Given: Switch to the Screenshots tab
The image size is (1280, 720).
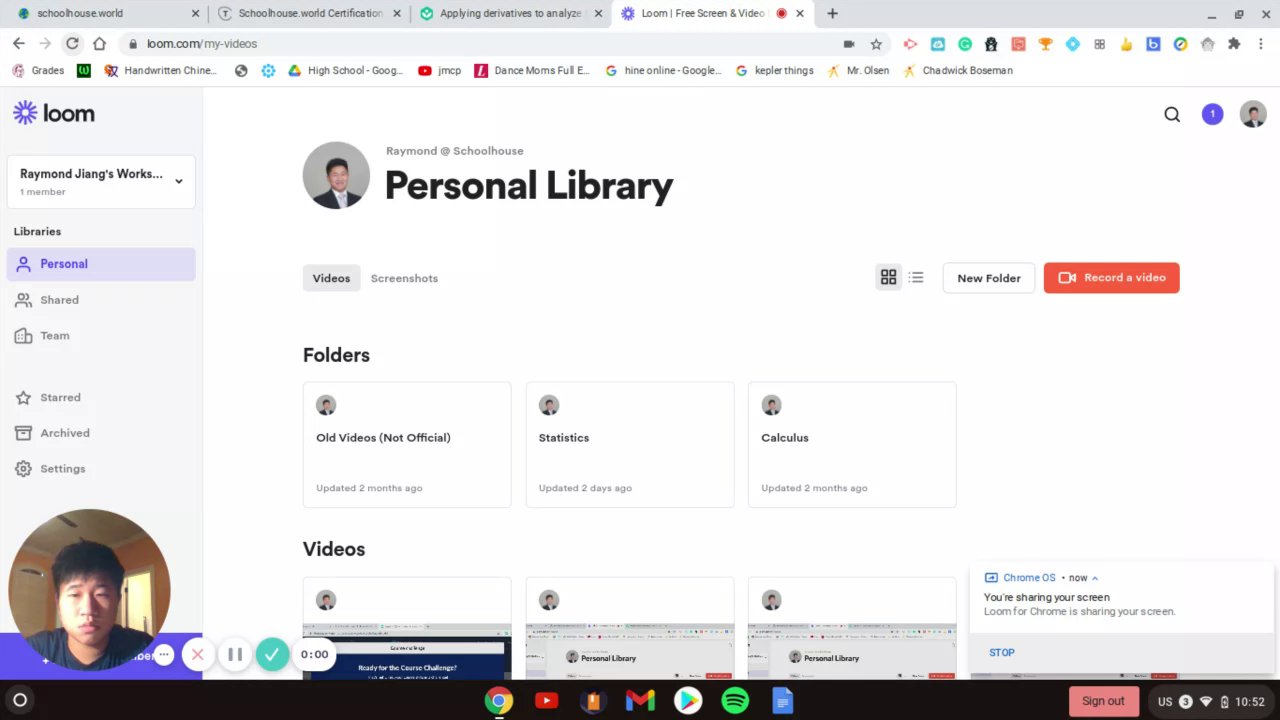Looking at the screenshot, I should (404, 278).
